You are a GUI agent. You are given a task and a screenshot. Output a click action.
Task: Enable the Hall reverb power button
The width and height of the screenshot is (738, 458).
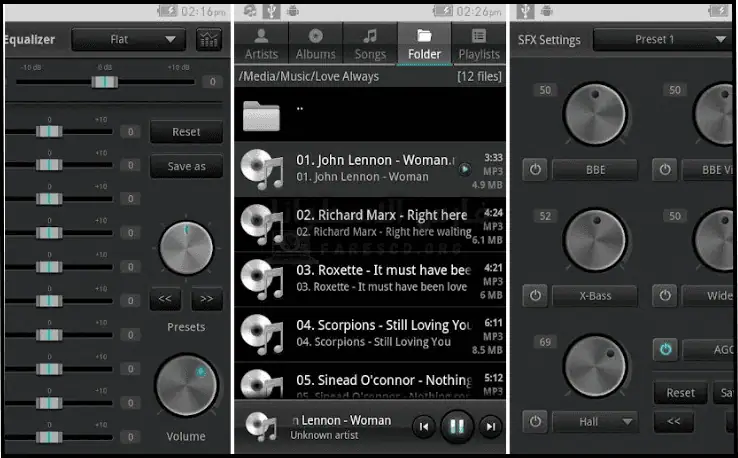coord(535,421)
